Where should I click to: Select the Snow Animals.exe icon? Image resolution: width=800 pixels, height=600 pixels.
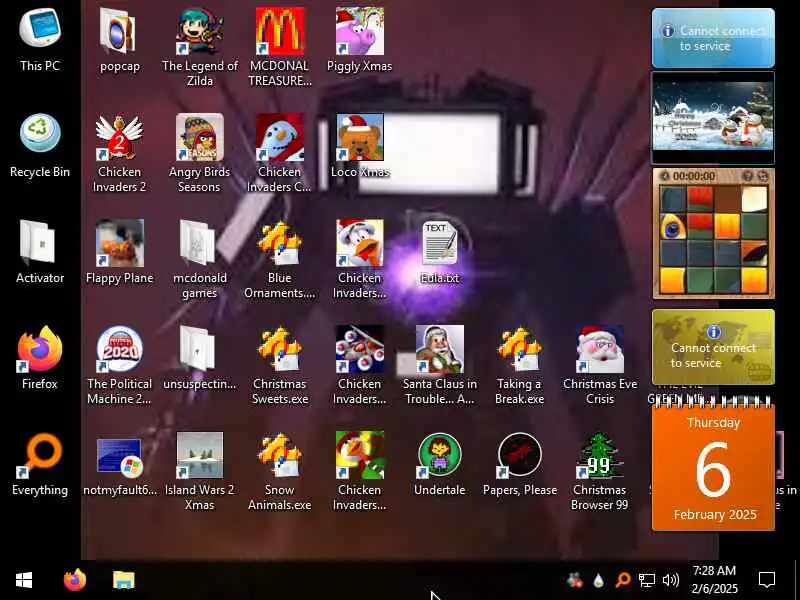coord(280,471)
